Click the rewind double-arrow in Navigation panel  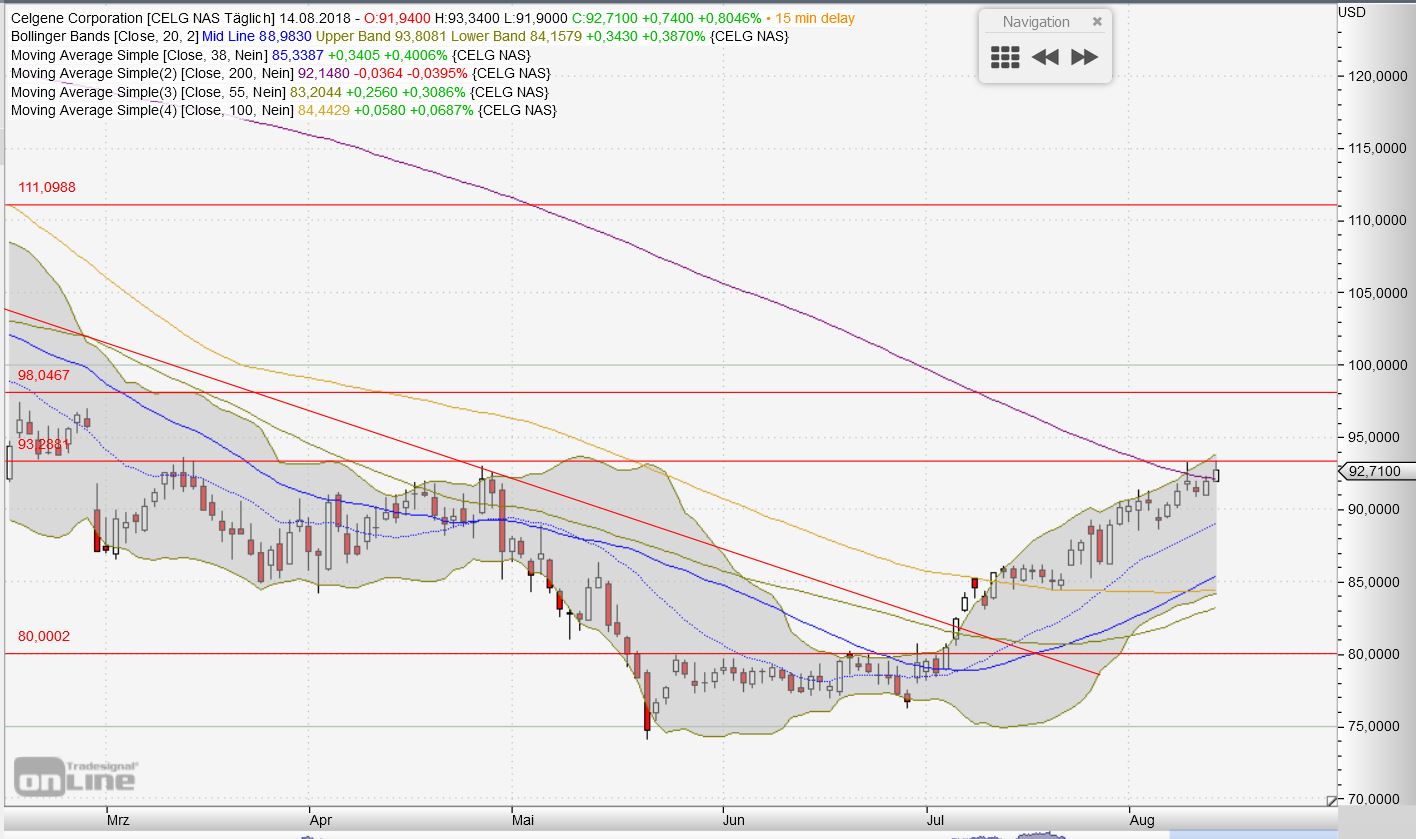tap(1045, 57)
